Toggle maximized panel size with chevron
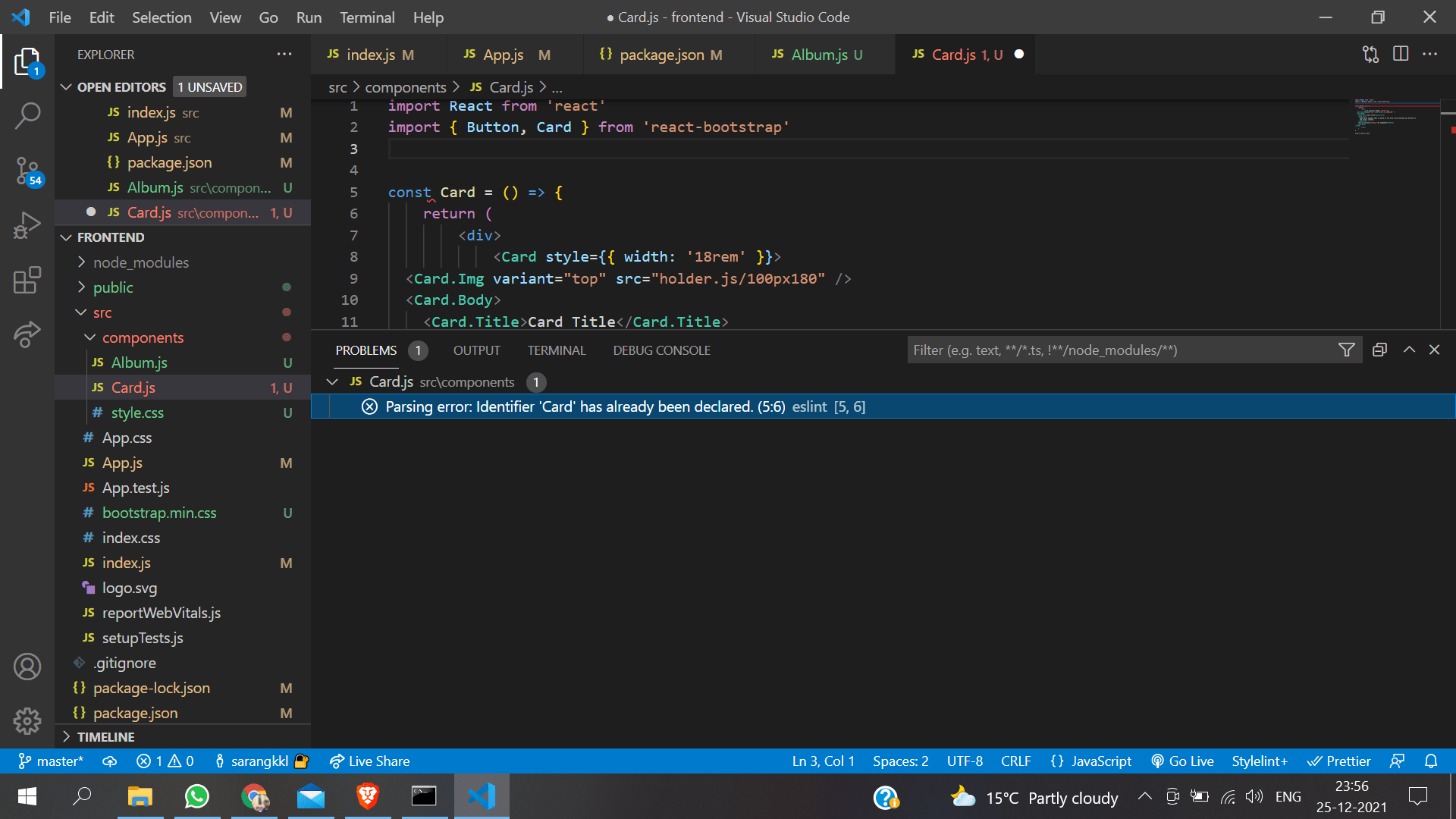The image size is (1456, 819). pyautogui.click(x=1409, y=350)
